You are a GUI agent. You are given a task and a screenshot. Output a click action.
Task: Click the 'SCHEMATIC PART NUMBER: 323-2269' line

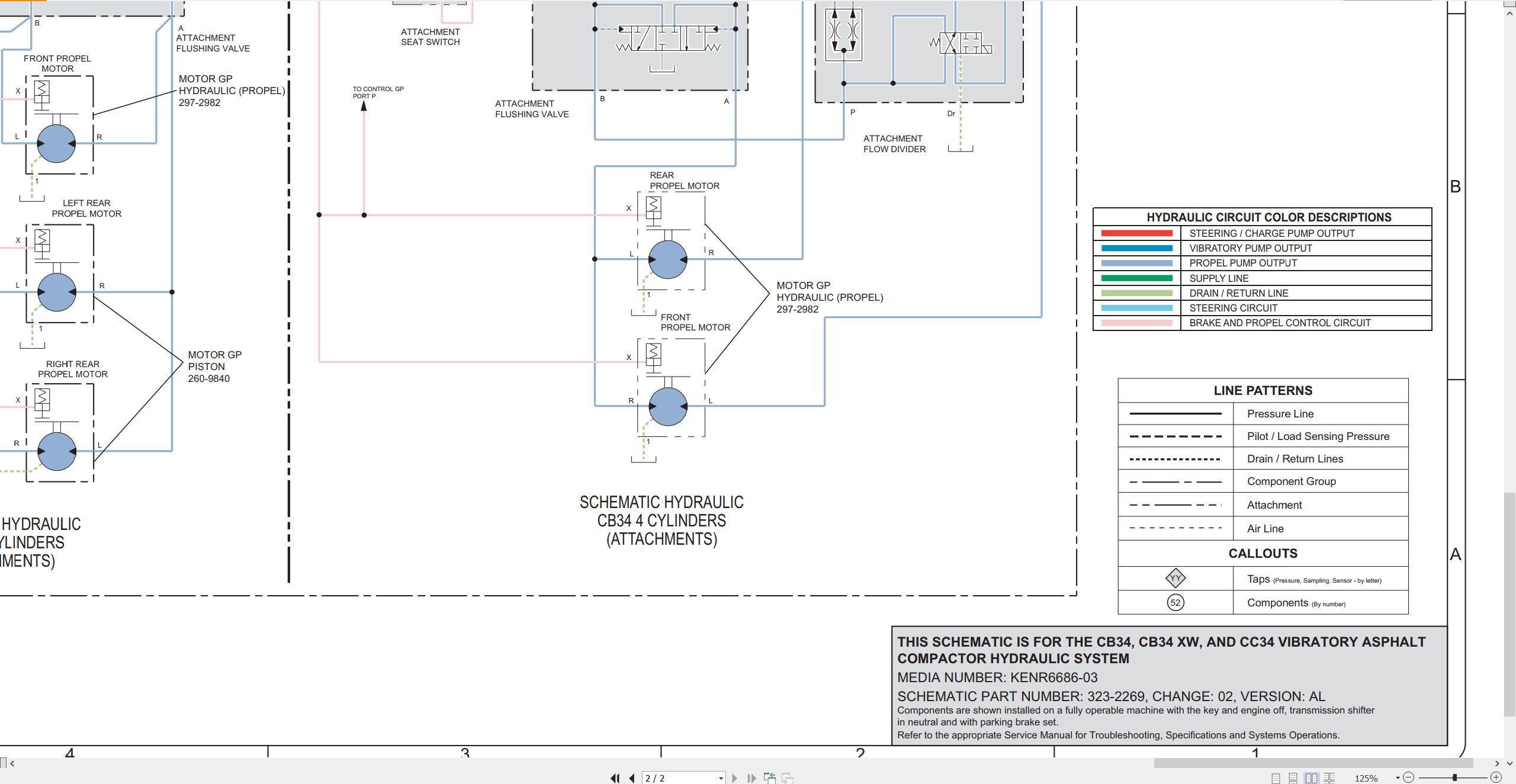pyautogui.click(x=1111, y=696)
